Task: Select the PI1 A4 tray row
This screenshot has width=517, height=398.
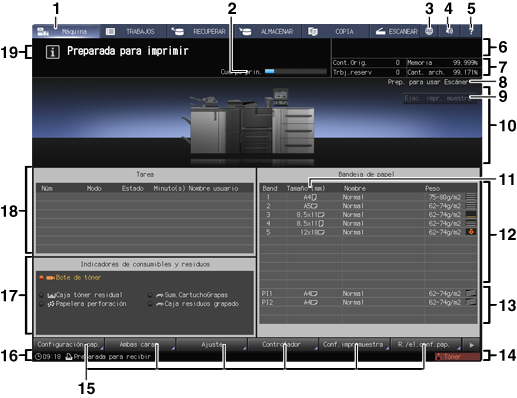Action: tap(368, 293)
